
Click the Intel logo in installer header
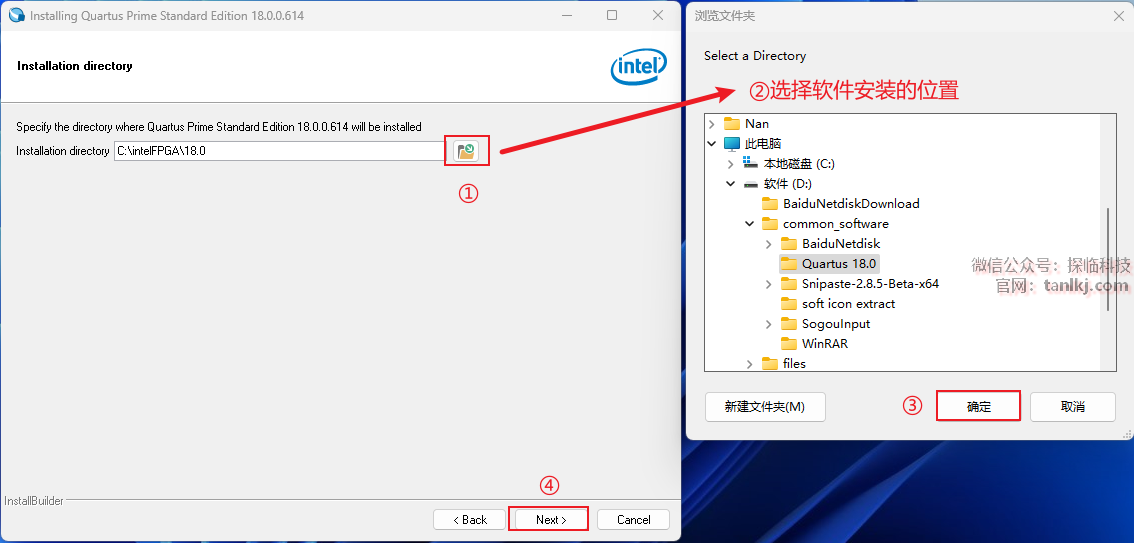639,68
